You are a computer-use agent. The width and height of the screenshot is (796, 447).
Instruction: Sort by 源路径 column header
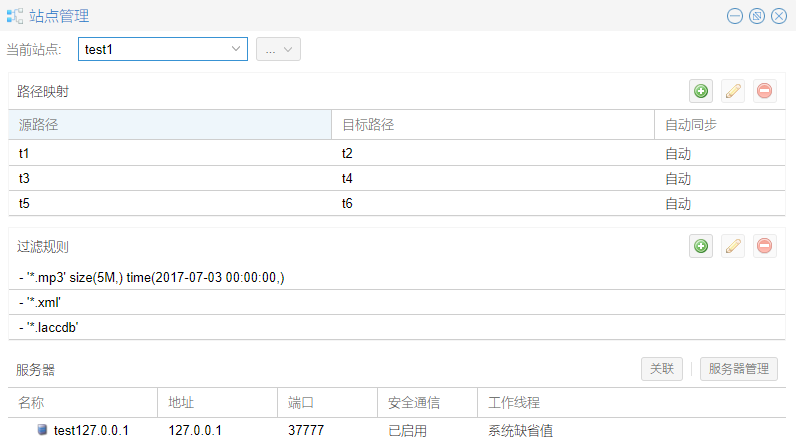pos(170,125)
